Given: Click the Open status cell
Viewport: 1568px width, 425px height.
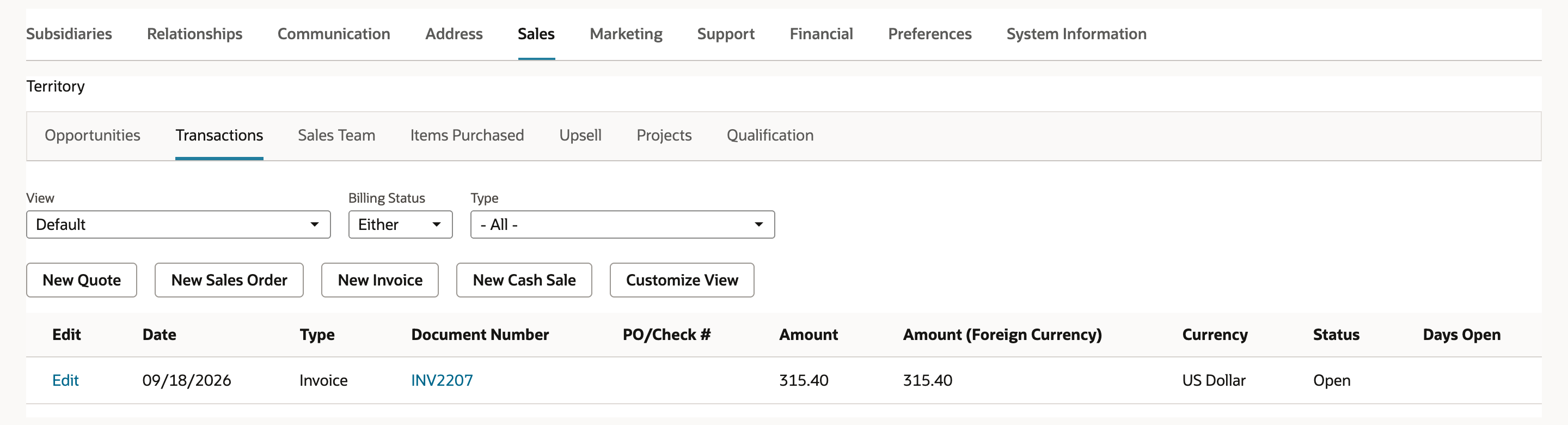Looking at the screenshot, I should pyautogui.click(x=1332, y=380).
